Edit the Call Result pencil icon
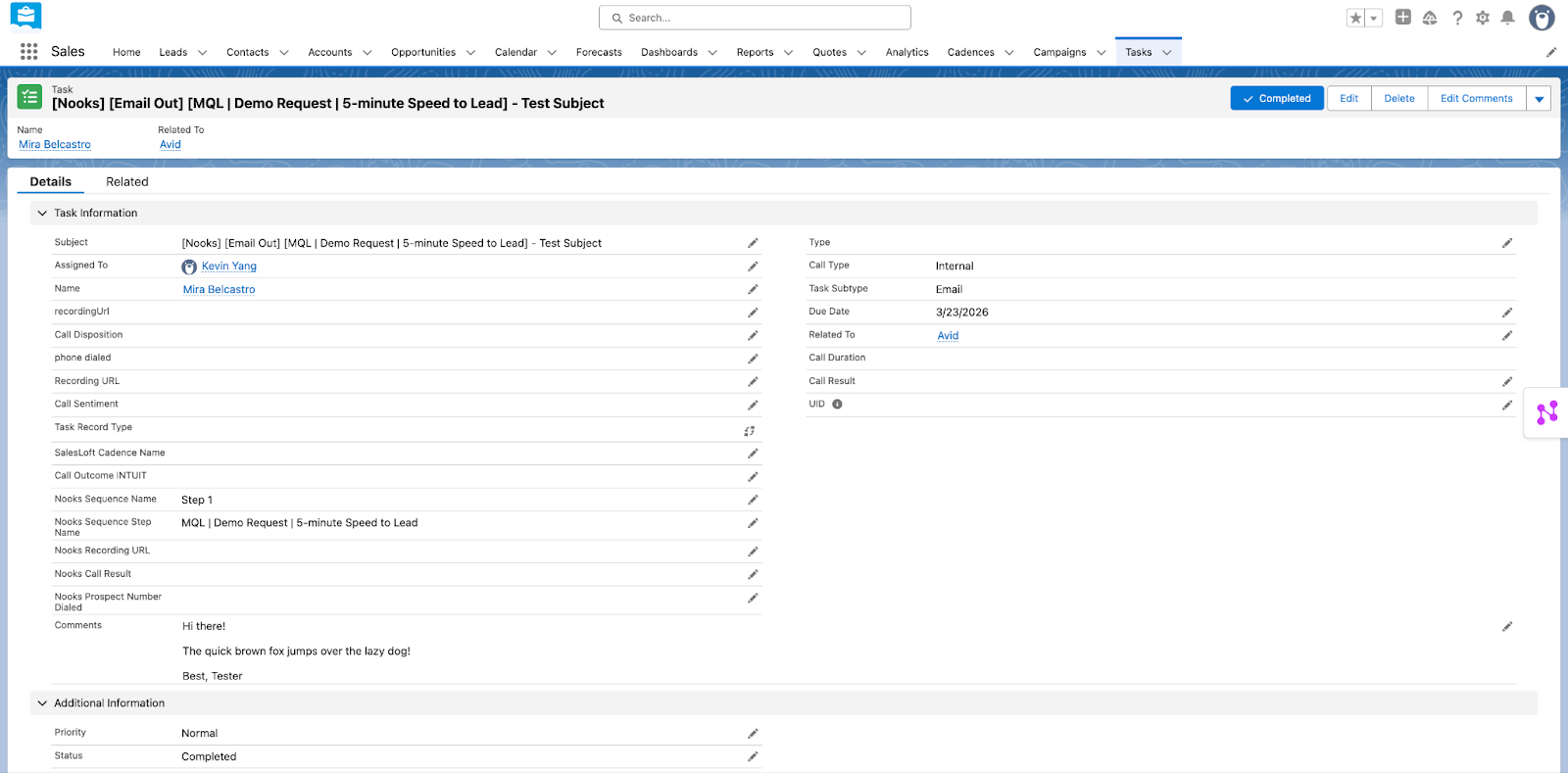The width and height of the screenshot is (1568, 773). [1507, 382]
